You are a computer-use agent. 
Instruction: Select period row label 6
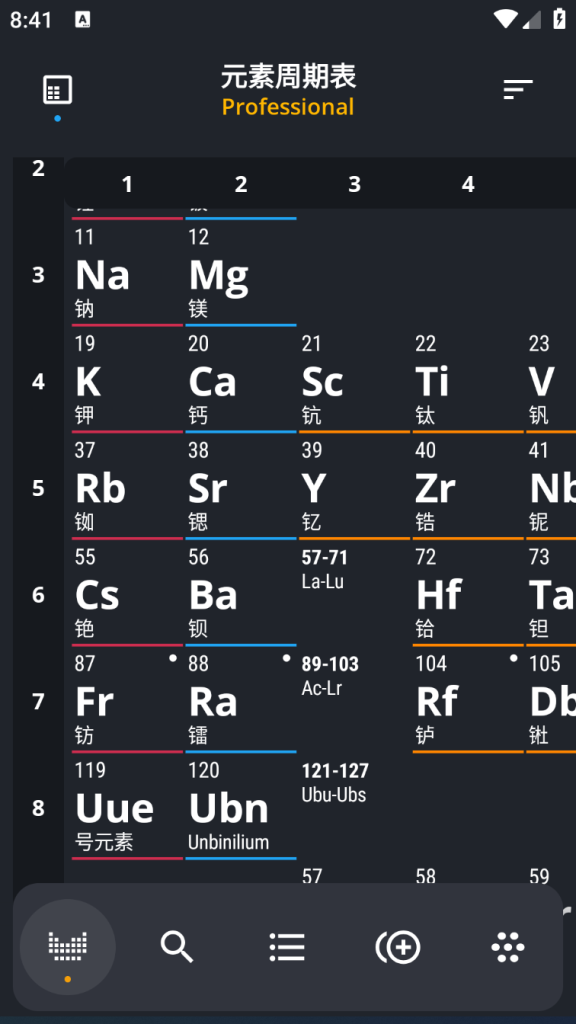(x=39, y=594)
